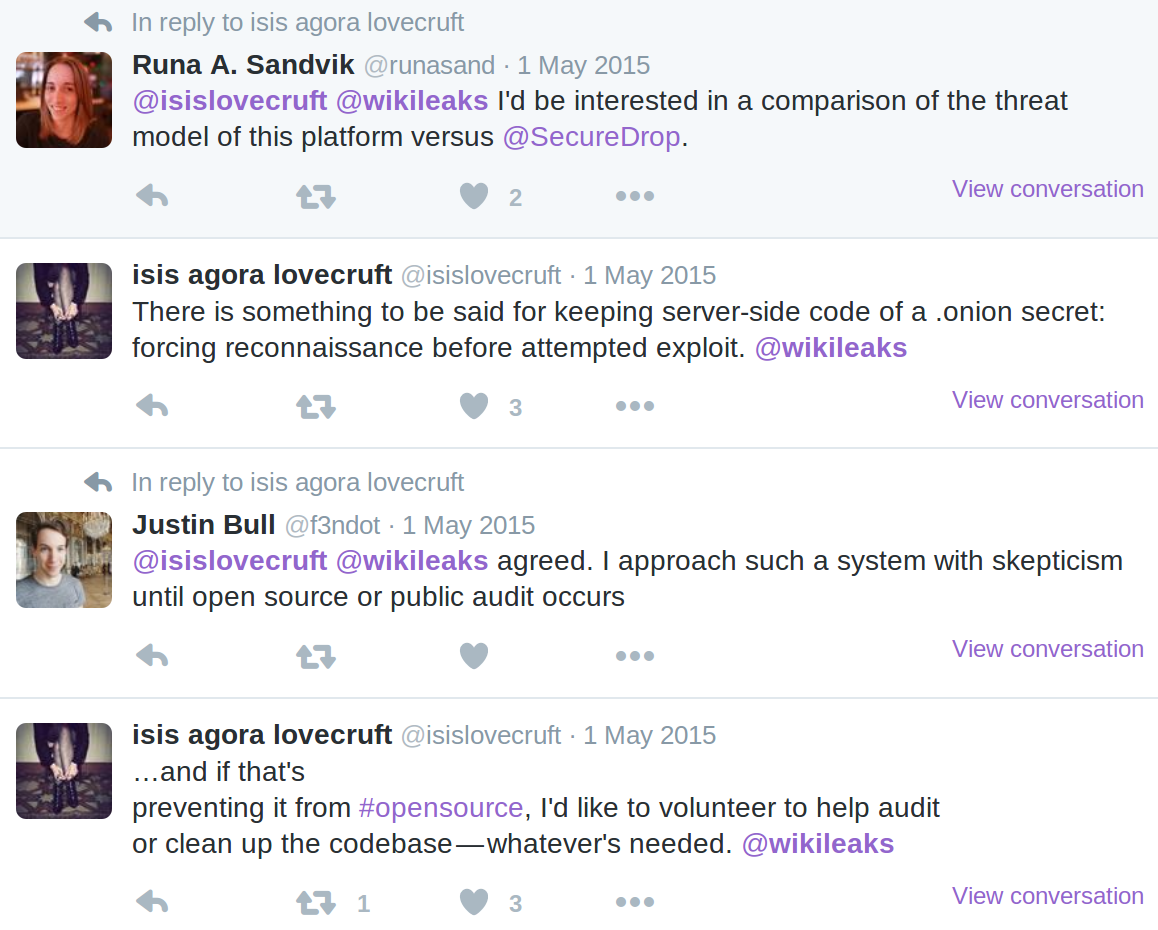Open Justin Bull's profile picture
This screenshot has height=930, width=1158.
click(x=64, y=560)
